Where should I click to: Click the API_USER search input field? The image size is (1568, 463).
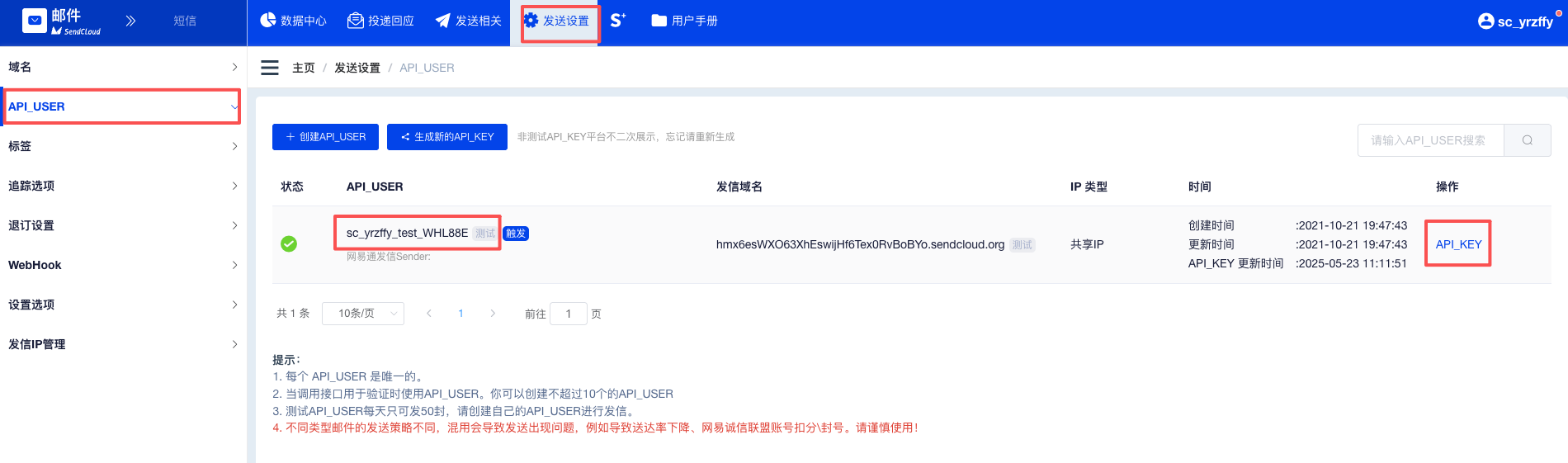click(1430, 140)
